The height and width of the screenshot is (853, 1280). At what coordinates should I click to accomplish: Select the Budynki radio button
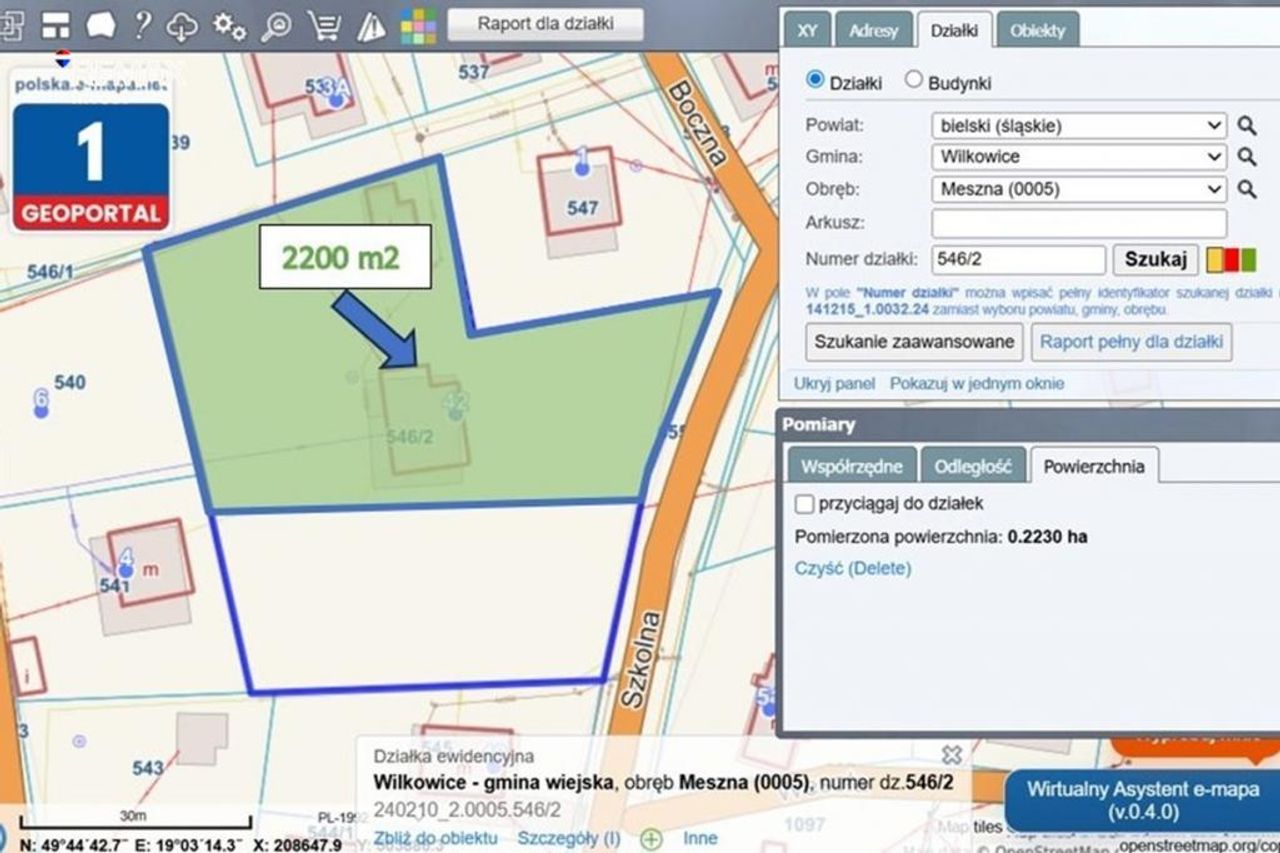(913, 80)
